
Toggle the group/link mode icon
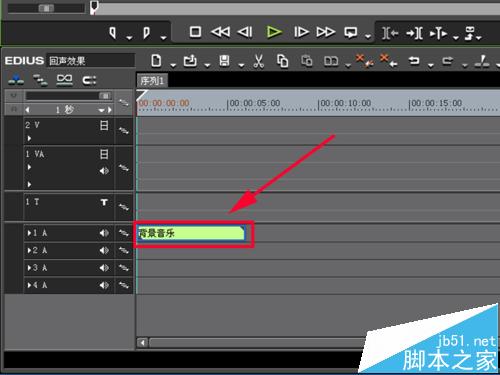click(x=64, y=80)
